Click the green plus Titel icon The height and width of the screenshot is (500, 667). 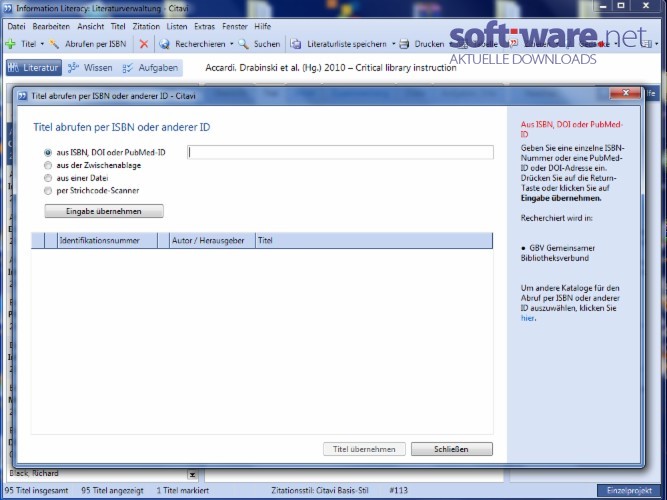[x=10, y=44]
